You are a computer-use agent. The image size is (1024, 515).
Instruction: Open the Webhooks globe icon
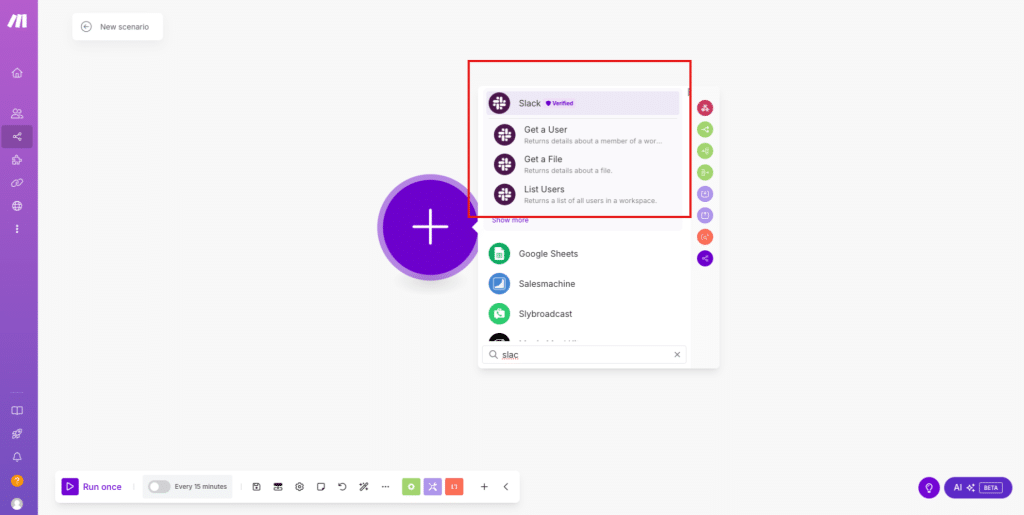tap(17, 206)
